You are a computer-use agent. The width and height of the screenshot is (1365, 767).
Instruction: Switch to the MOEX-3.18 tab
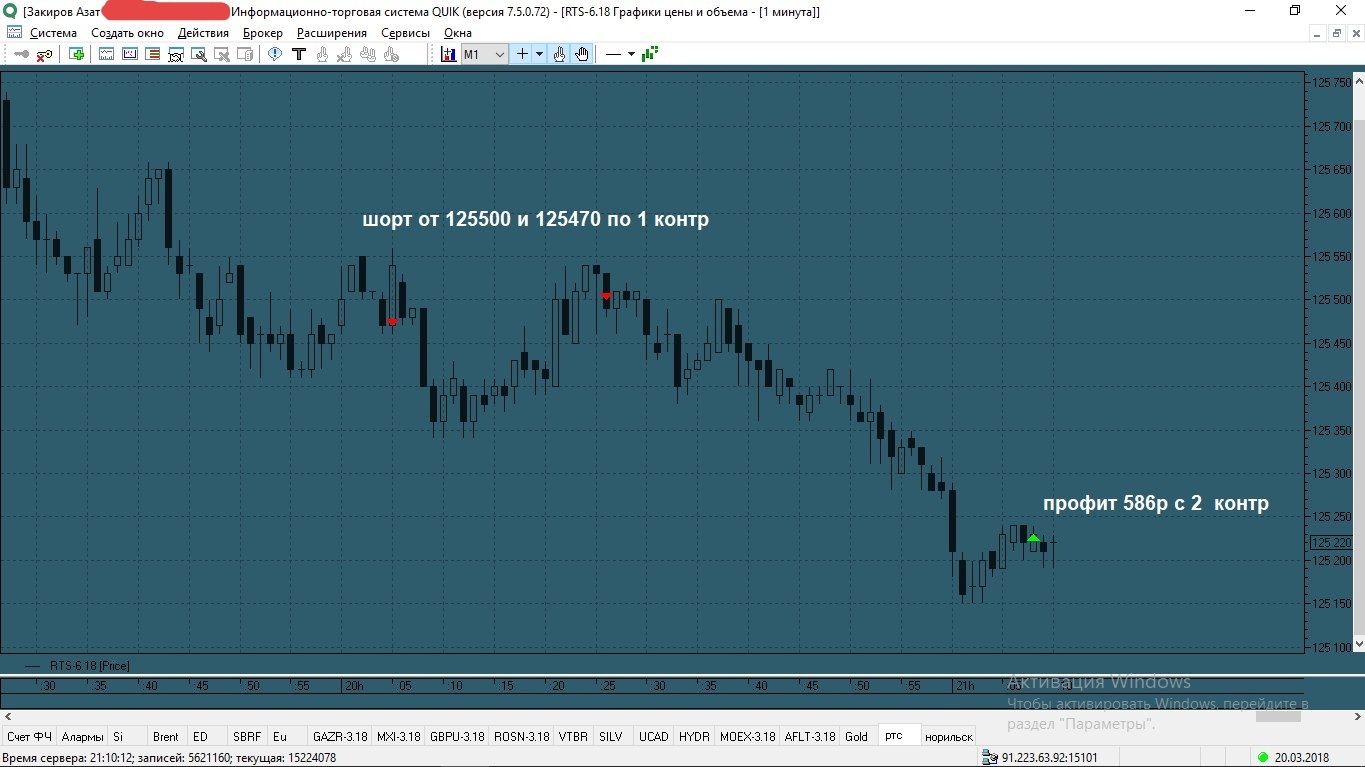coord(747,736)
